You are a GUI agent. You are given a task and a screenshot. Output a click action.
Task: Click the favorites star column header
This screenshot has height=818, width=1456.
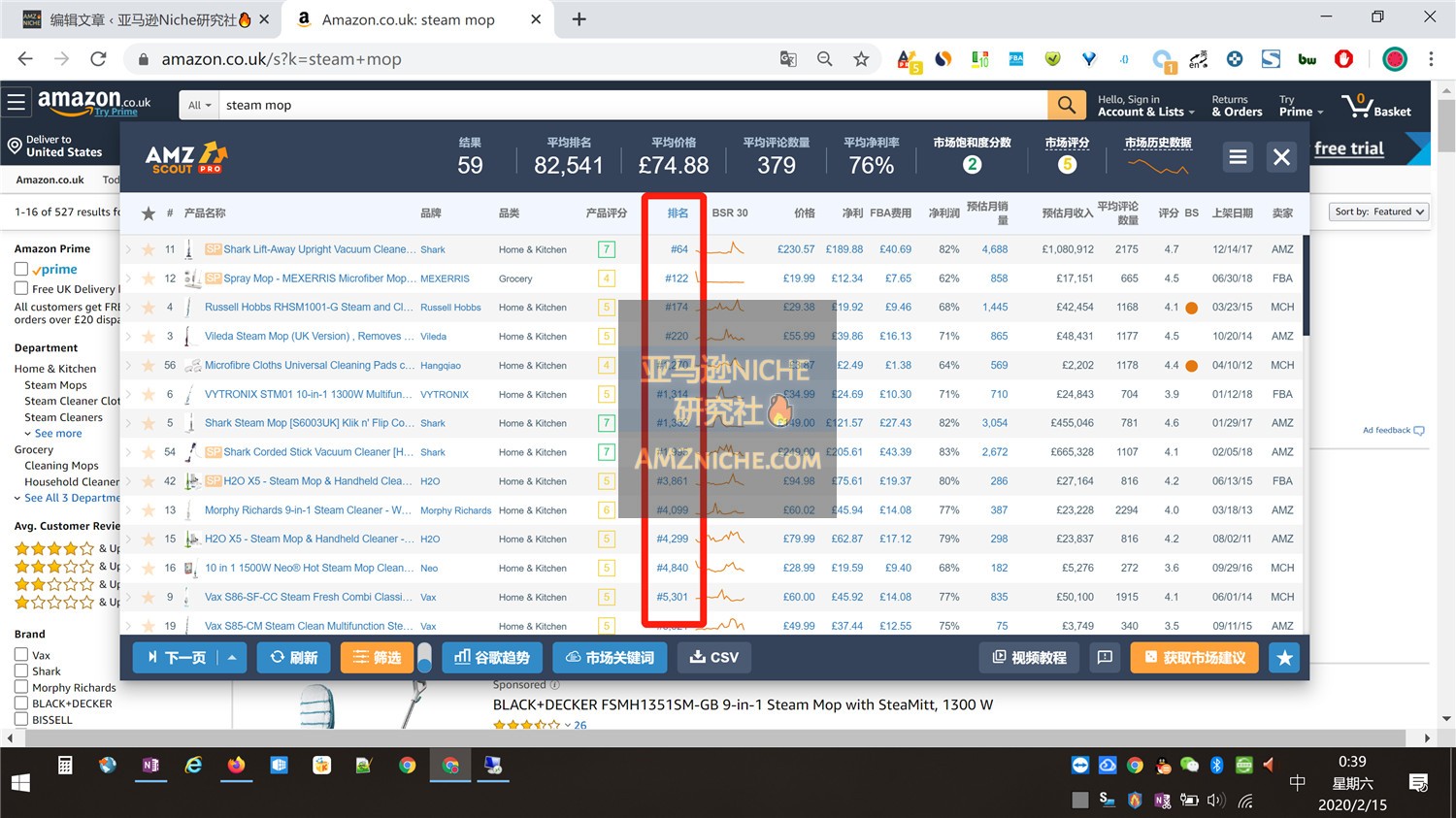tap(149, 213)
